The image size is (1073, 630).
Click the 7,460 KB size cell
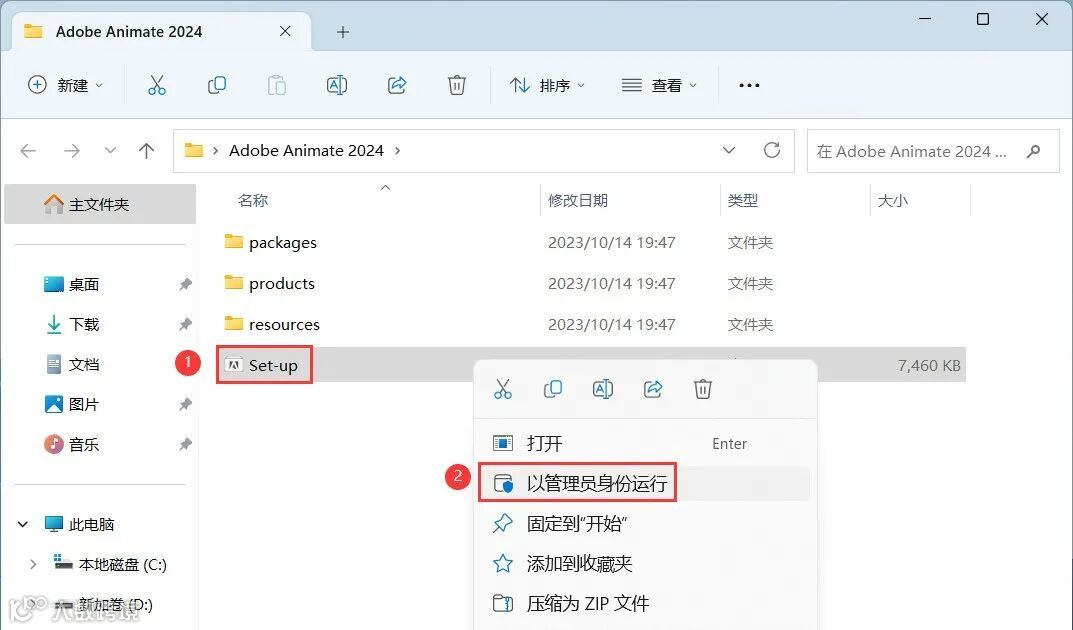929,366
